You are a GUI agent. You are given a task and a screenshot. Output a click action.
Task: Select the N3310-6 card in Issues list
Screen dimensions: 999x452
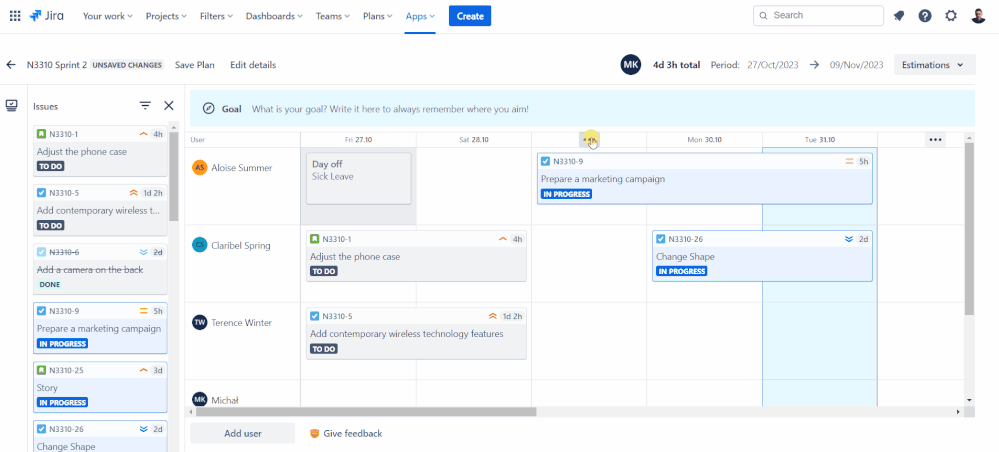point(100,268)
